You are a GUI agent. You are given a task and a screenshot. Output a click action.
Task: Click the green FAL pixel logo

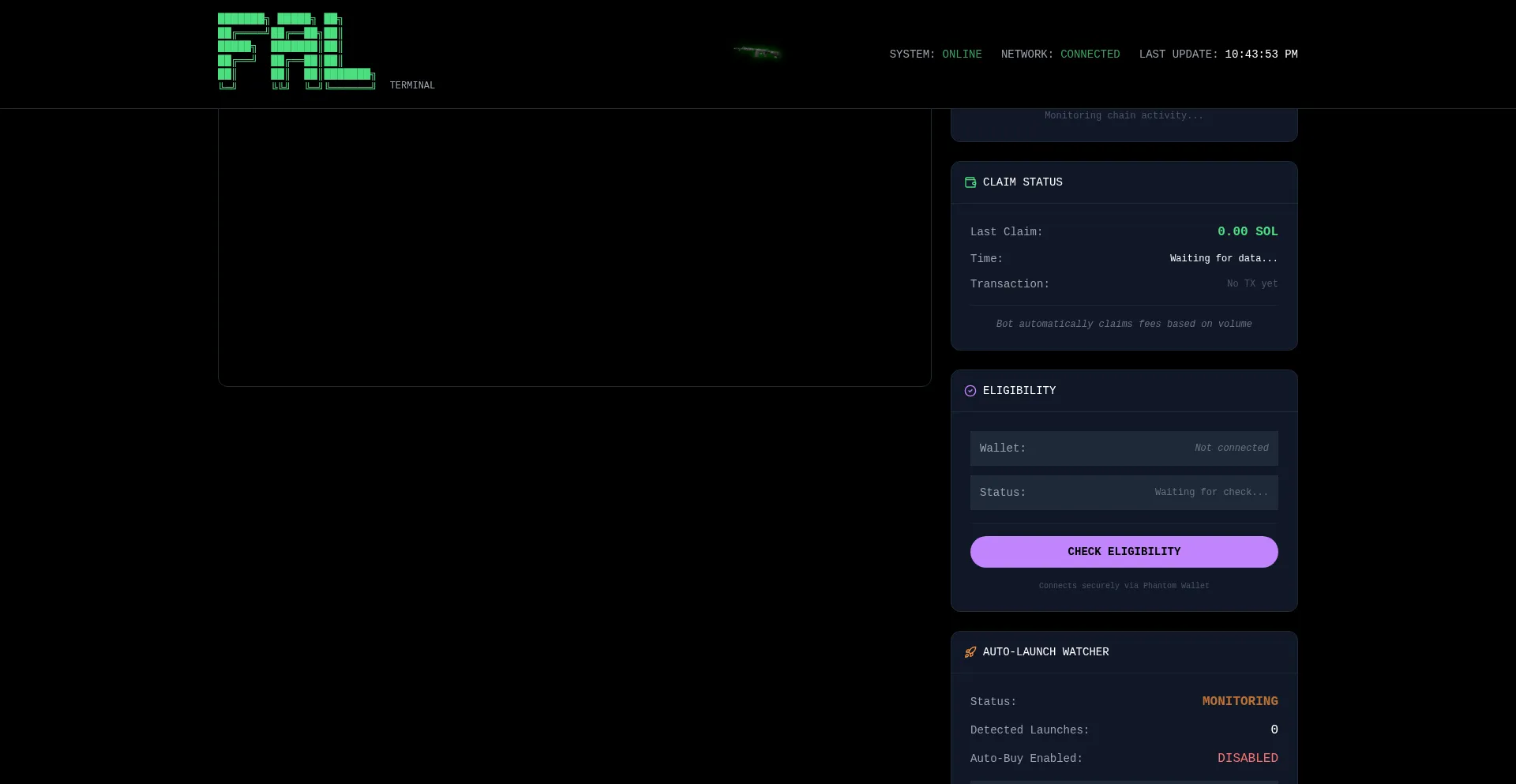pos(296,51)
